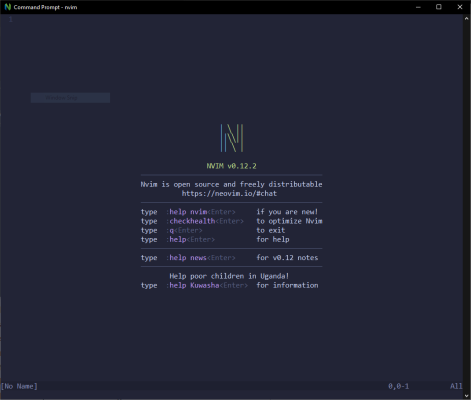This screenshot has height=400, width=471.
Task: Click the ':q<Enter>' command text
Action: point(184,230)
